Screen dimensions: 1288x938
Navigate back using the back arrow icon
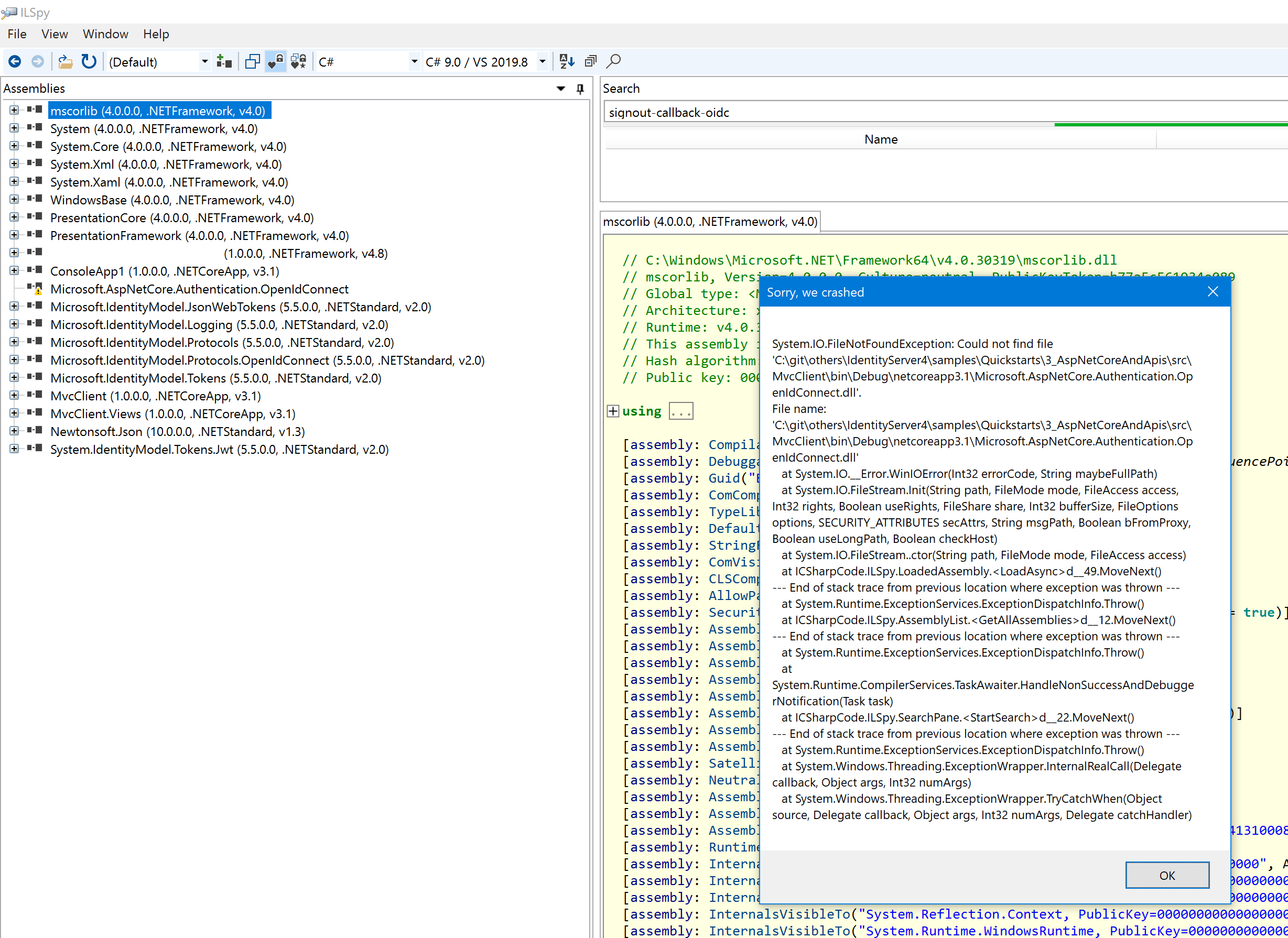tap(15, 61)
